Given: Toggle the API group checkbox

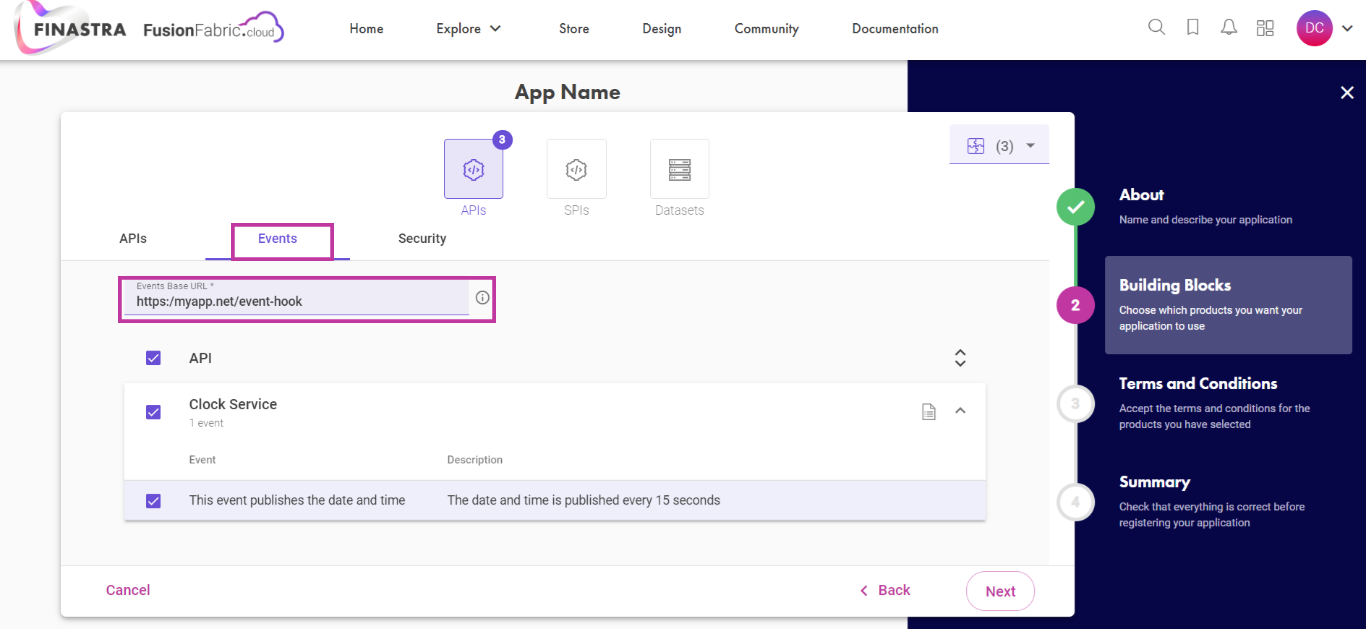Looking at the screenshot, I should (x=153, y=358).
